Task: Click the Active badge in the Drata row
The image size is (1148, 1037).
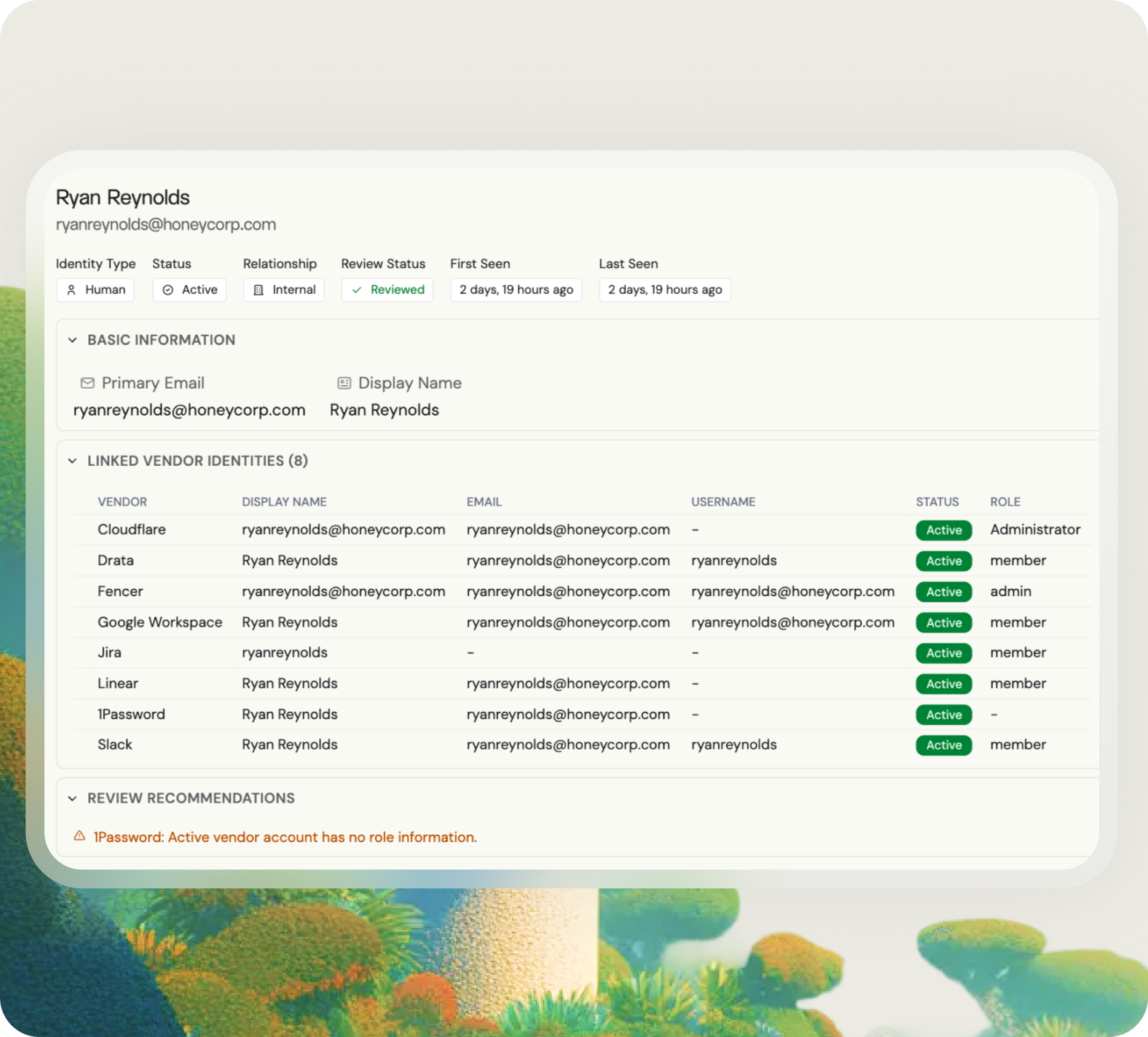Action: pos(944,561)
